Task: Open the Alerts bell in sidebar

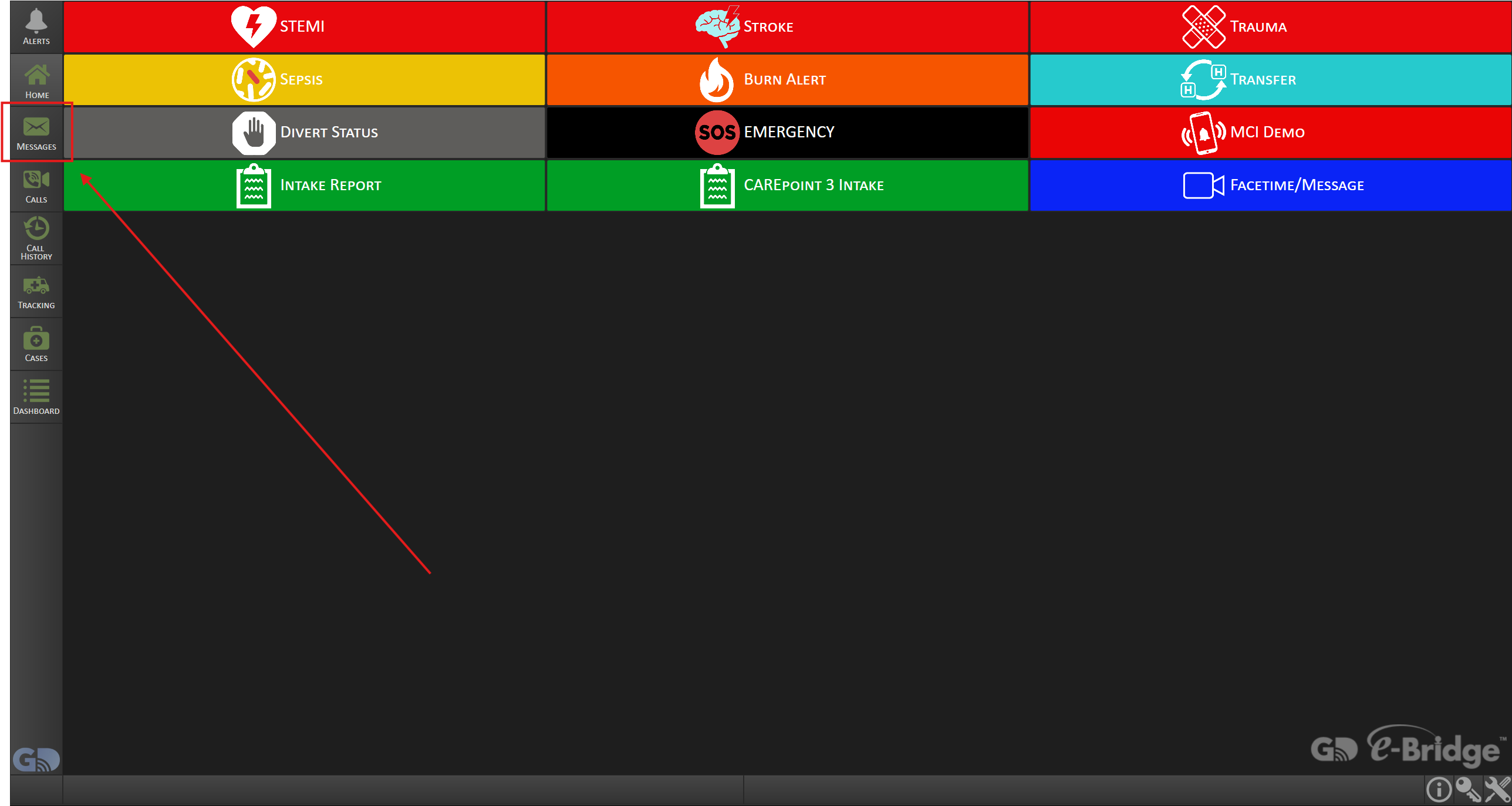Action: (x=36, y=27)
